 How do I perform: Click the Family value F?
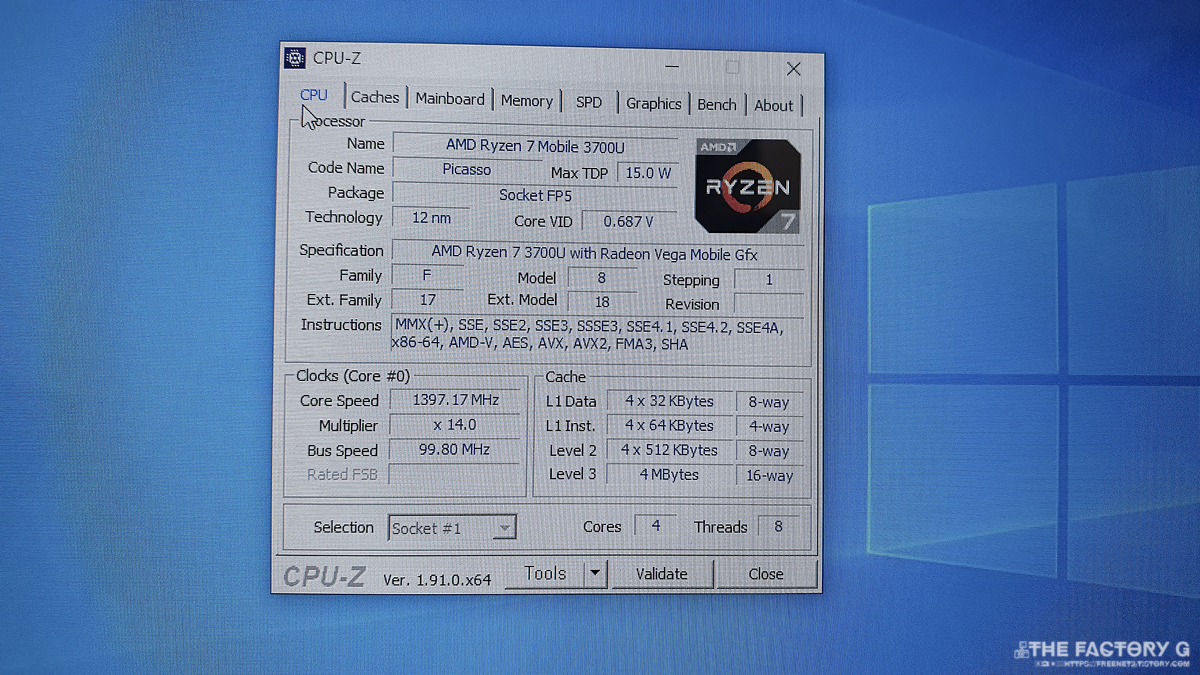point(428,275)
